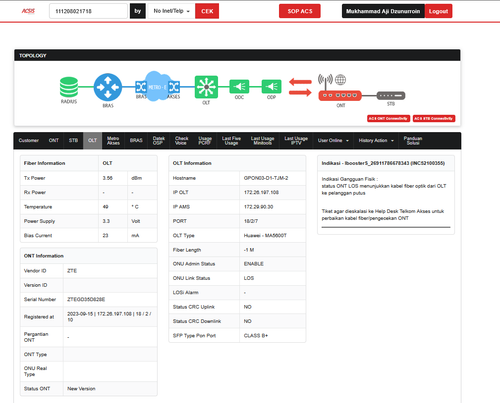Click the AKSES metro switch icon

174,87
